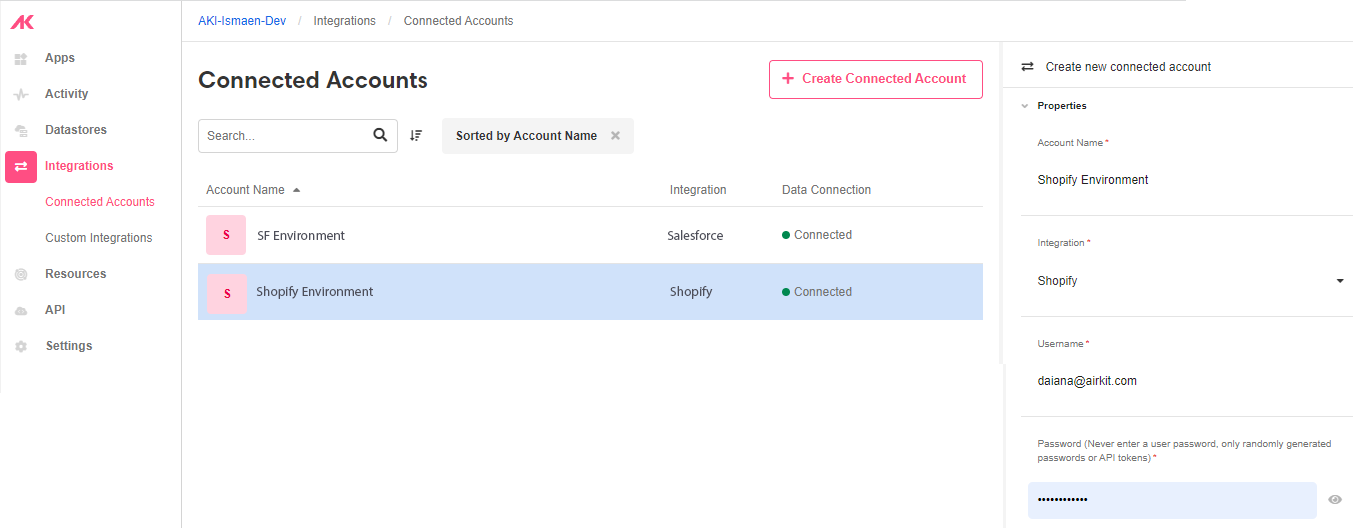Click the Shopify integration cell in the table
Screen dimensions: 1353x528
pyautogui.click(x=691, y=292)
